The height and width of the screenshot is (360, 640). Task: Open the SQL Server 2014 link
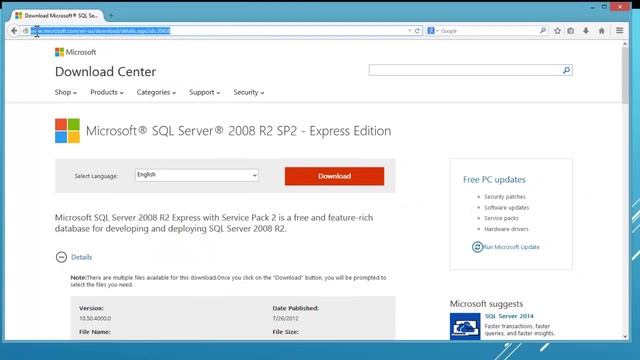[509, 316]
